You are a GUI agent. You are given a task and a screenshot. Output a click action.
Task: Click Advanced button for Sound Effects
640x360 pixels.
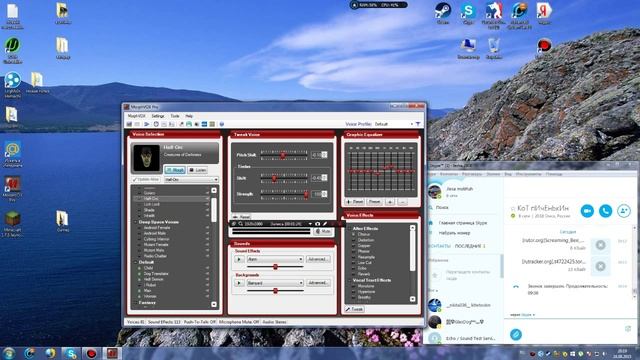318,259
